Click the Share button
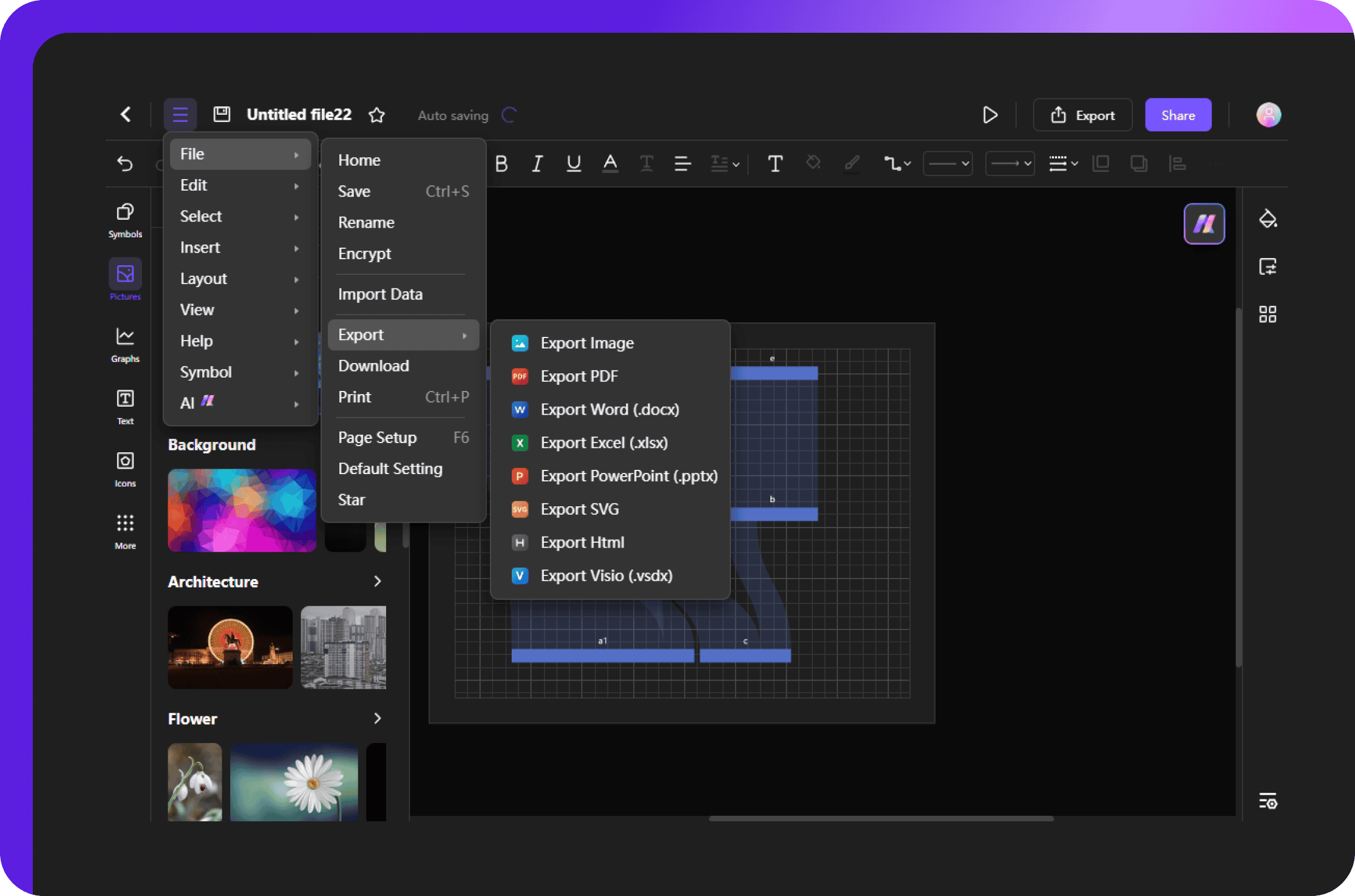1355x896 pixels. point(1179,115)
